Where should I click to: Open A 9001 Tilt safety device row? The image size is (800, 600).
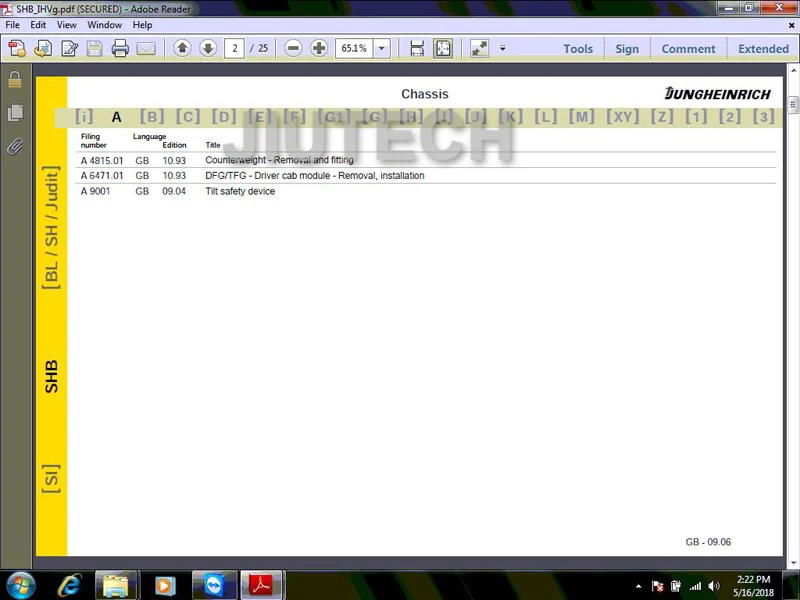[426, 191]
